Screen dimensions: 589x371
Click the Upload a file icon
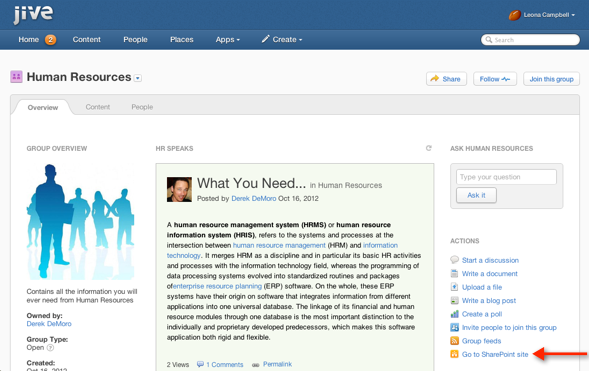[454, 287]
